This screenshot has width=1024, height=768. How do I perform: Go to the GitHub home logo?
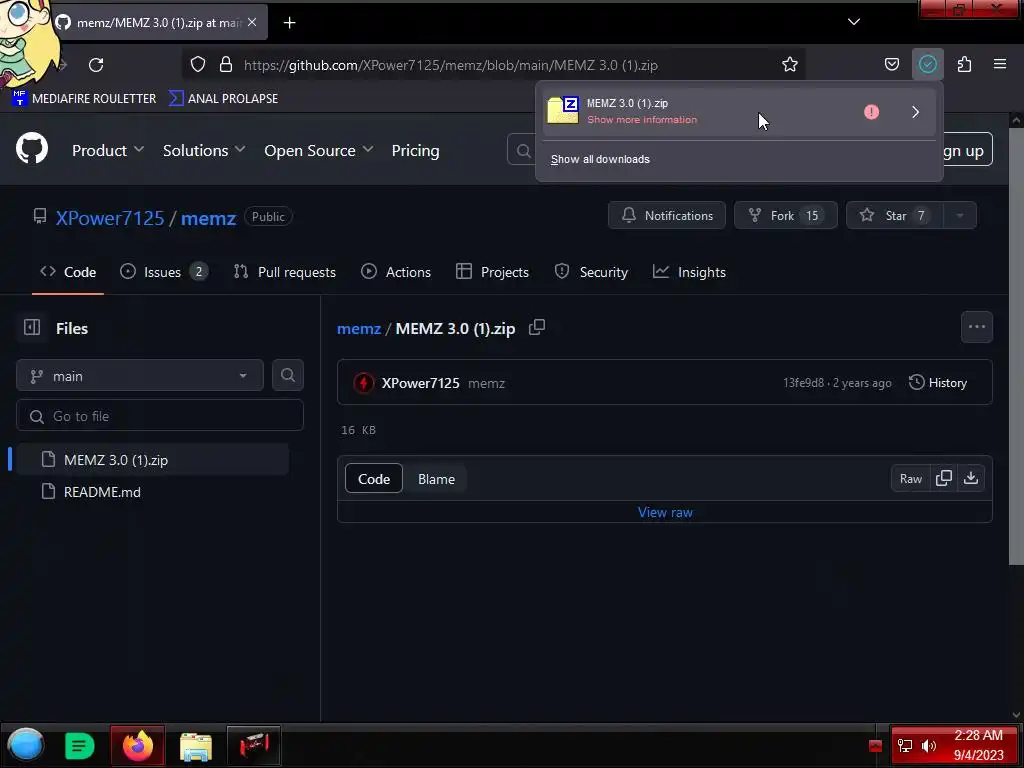tap(32, 149)
